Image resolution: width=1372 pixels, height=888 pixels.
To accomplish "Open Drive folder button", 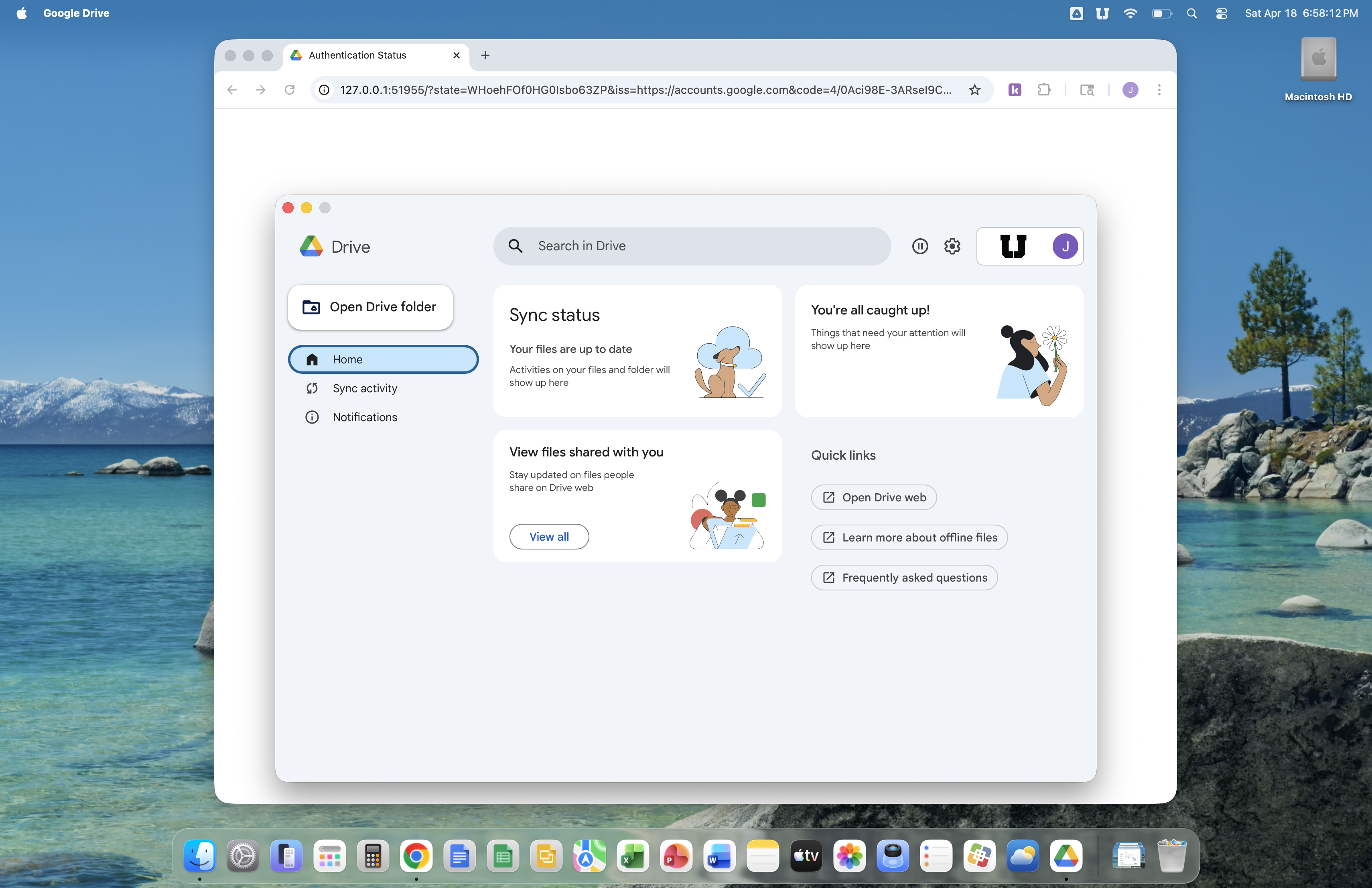I will [370, 307].
